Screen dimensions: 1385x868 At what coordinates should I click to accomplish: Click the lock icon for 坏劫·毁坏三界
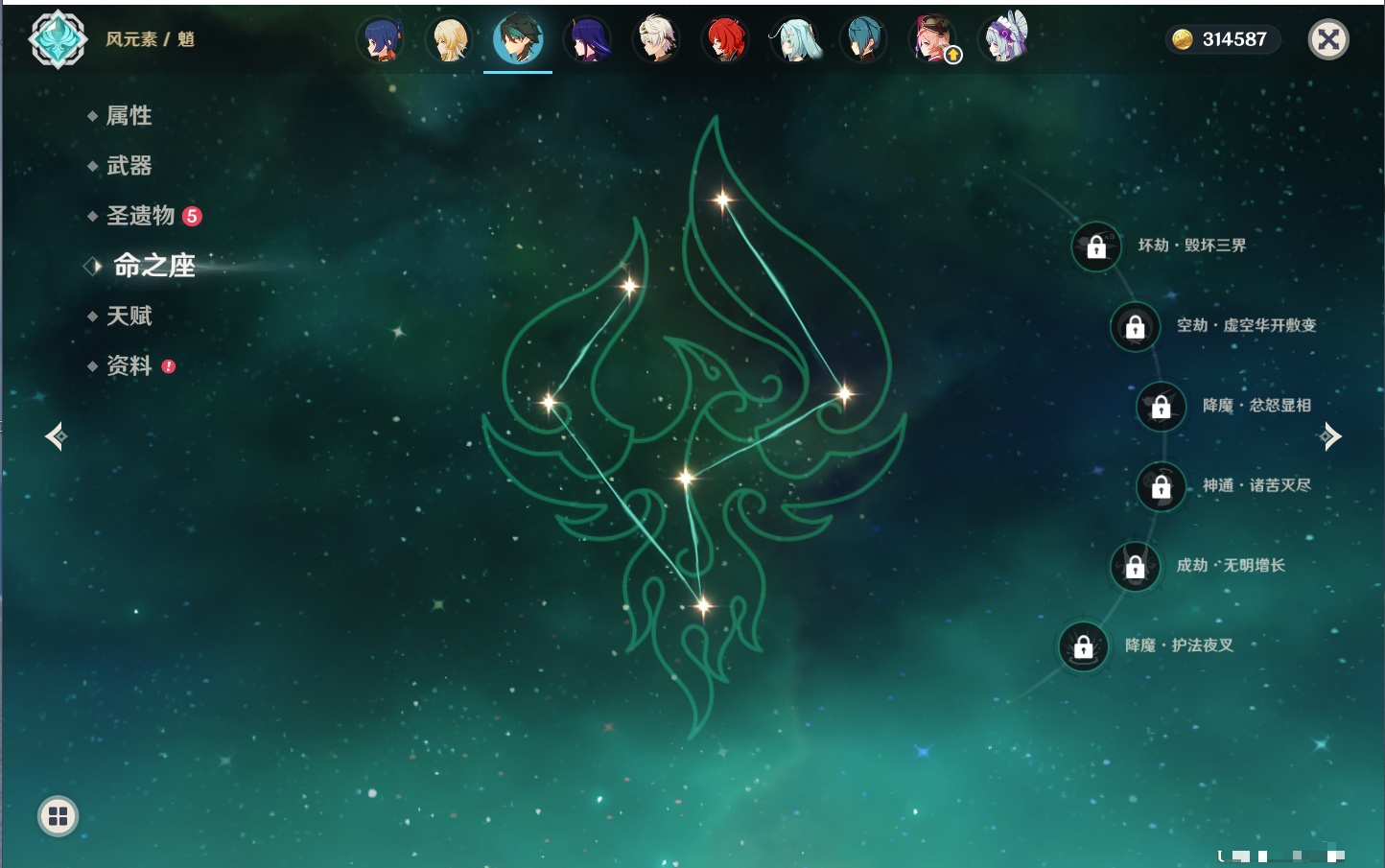click(1096, 246)
